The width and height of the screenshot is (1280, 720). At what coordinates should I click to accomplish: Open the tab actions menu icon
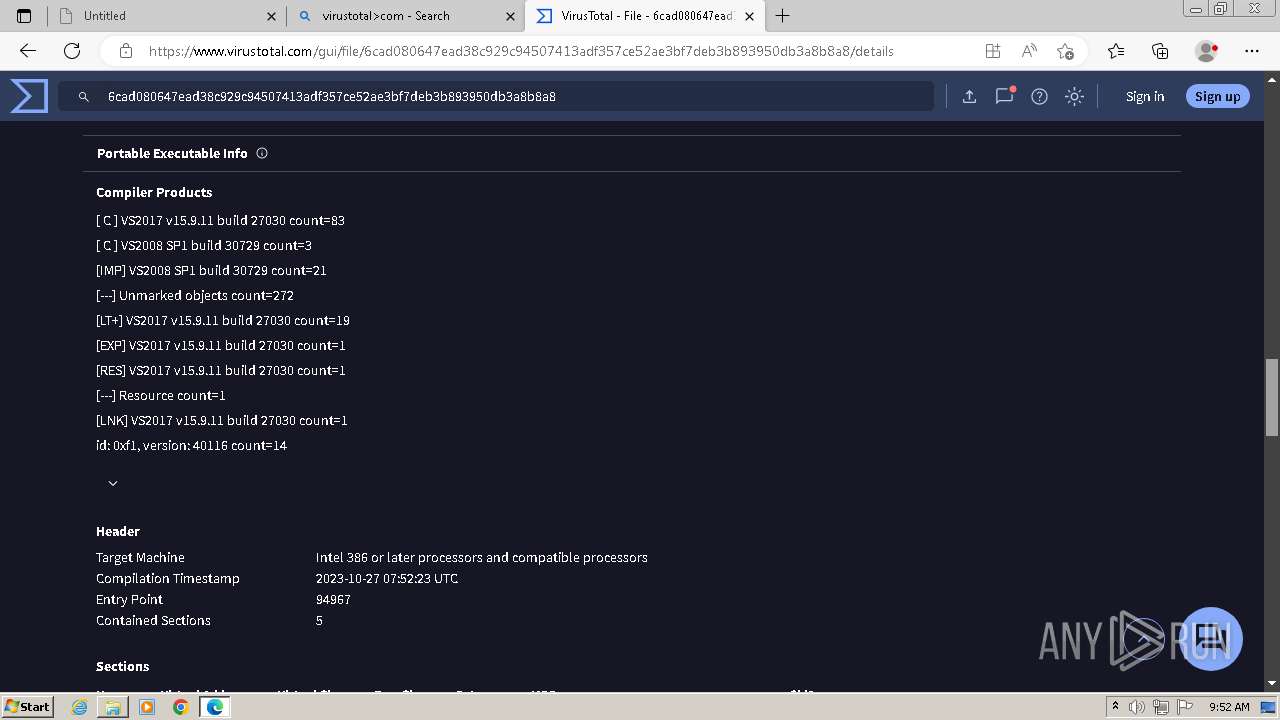pyautogui.click(x=24, y=16)
